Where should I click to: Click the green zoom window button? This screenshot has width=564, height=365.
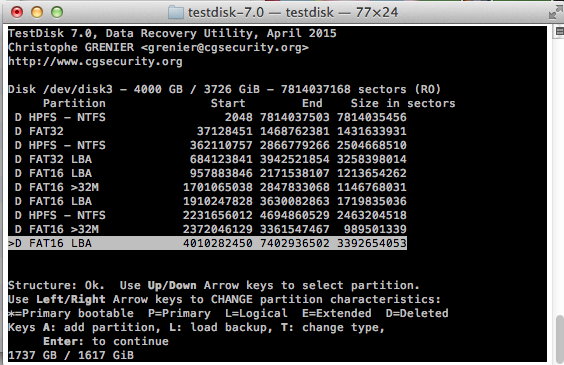click(57, 12)
